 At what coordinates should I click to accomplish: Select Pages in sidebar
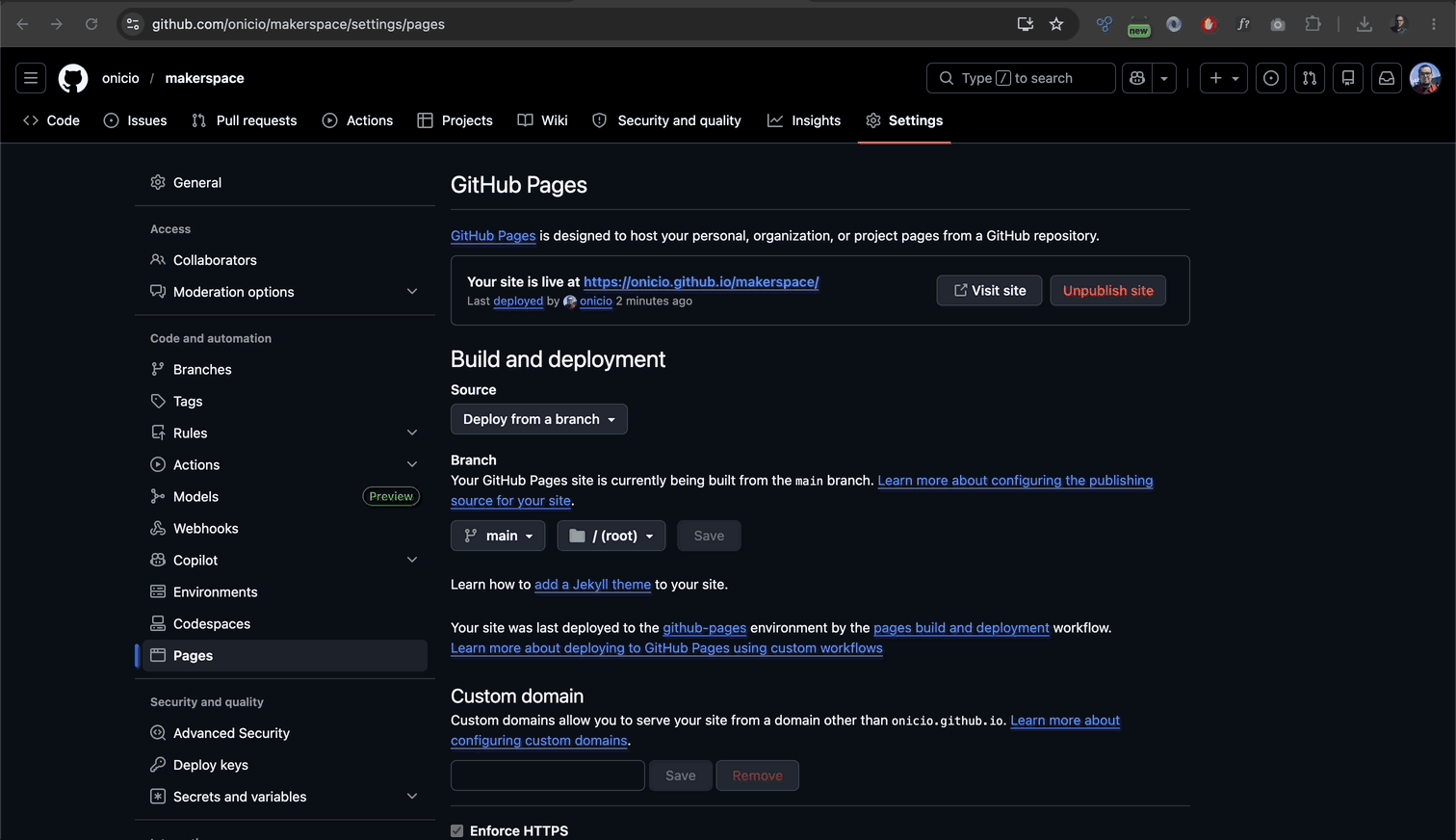point(285,655)
